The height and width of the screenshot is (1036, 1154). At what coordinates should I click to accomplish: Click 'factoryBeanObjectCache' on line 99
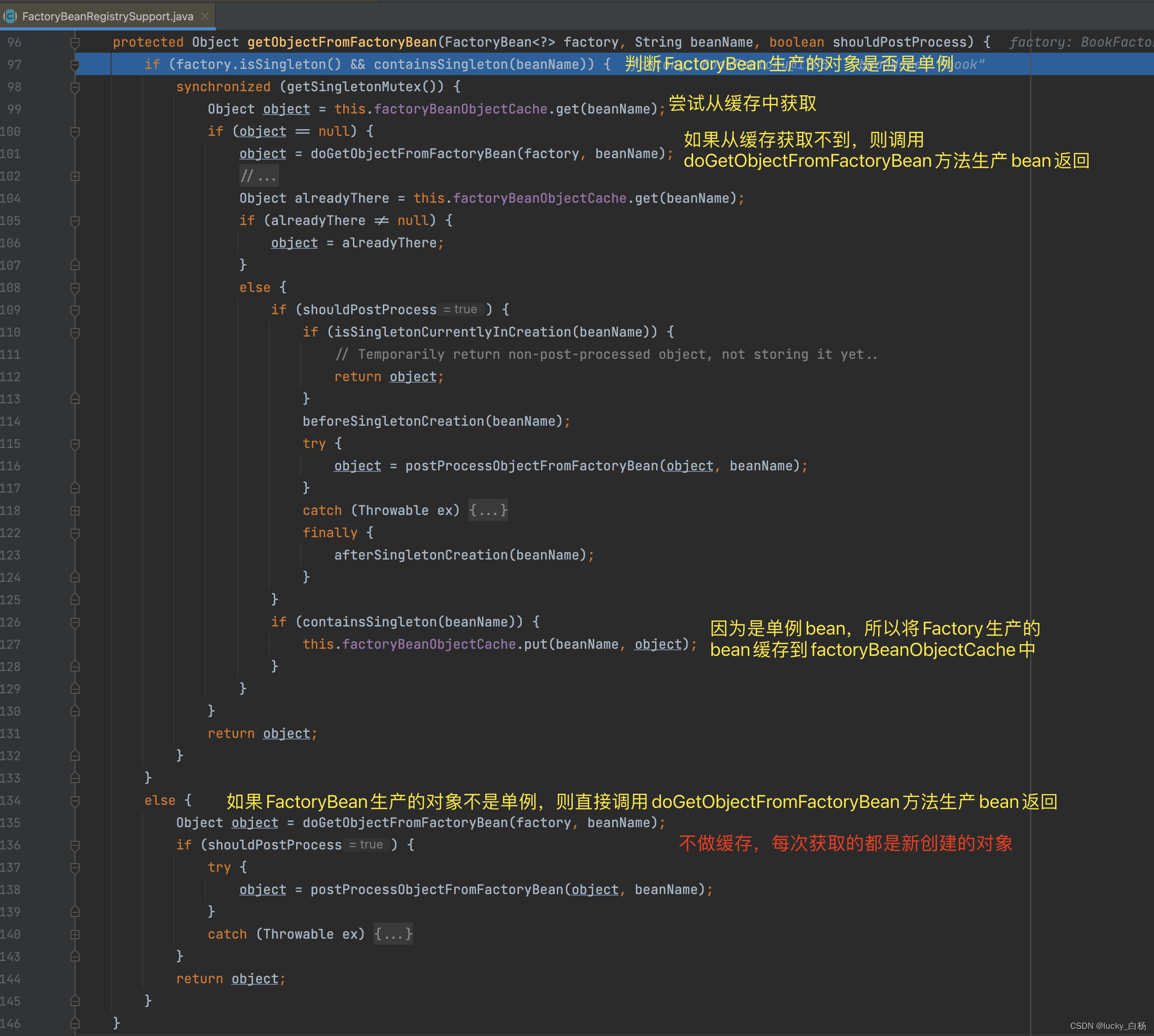coord(460,109)
